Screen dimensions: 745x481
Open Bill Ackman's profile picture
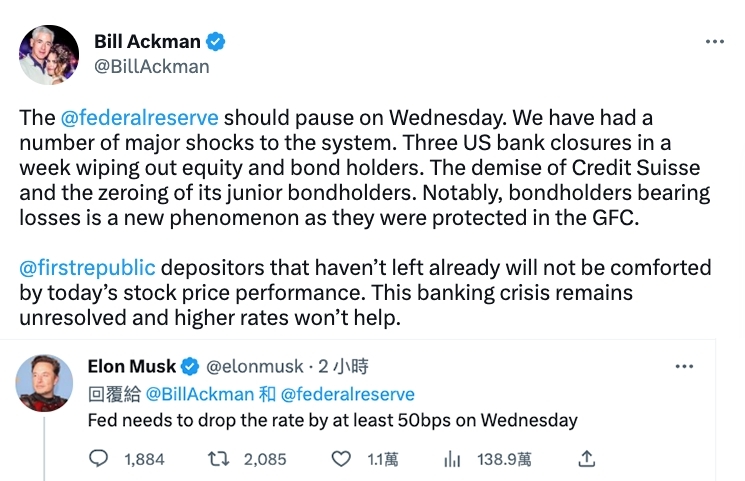click(x=49, y=55)
